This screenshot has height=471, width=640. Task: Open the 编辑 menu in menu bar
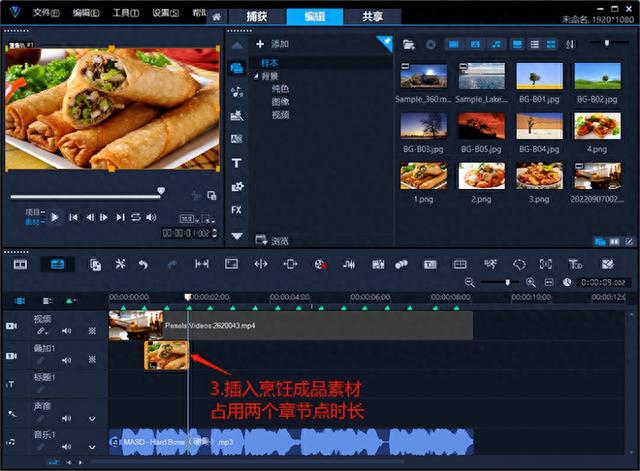coord(86,13)
